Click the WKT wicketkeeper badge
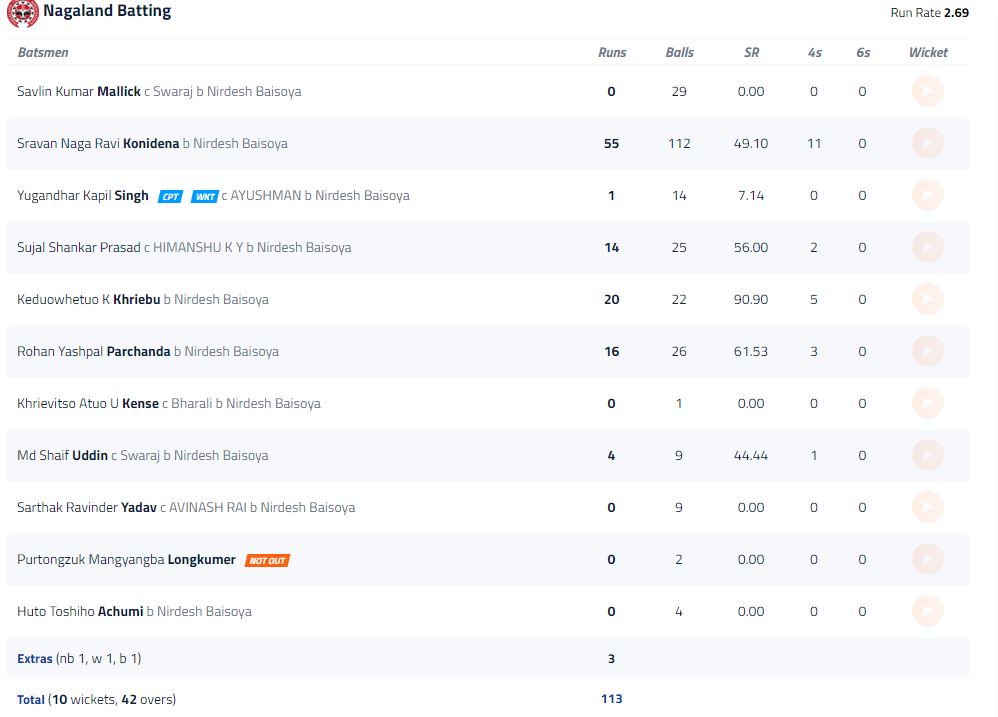This screenshot has height=717, width=998. pyautogui.click(x=204, y=197)
